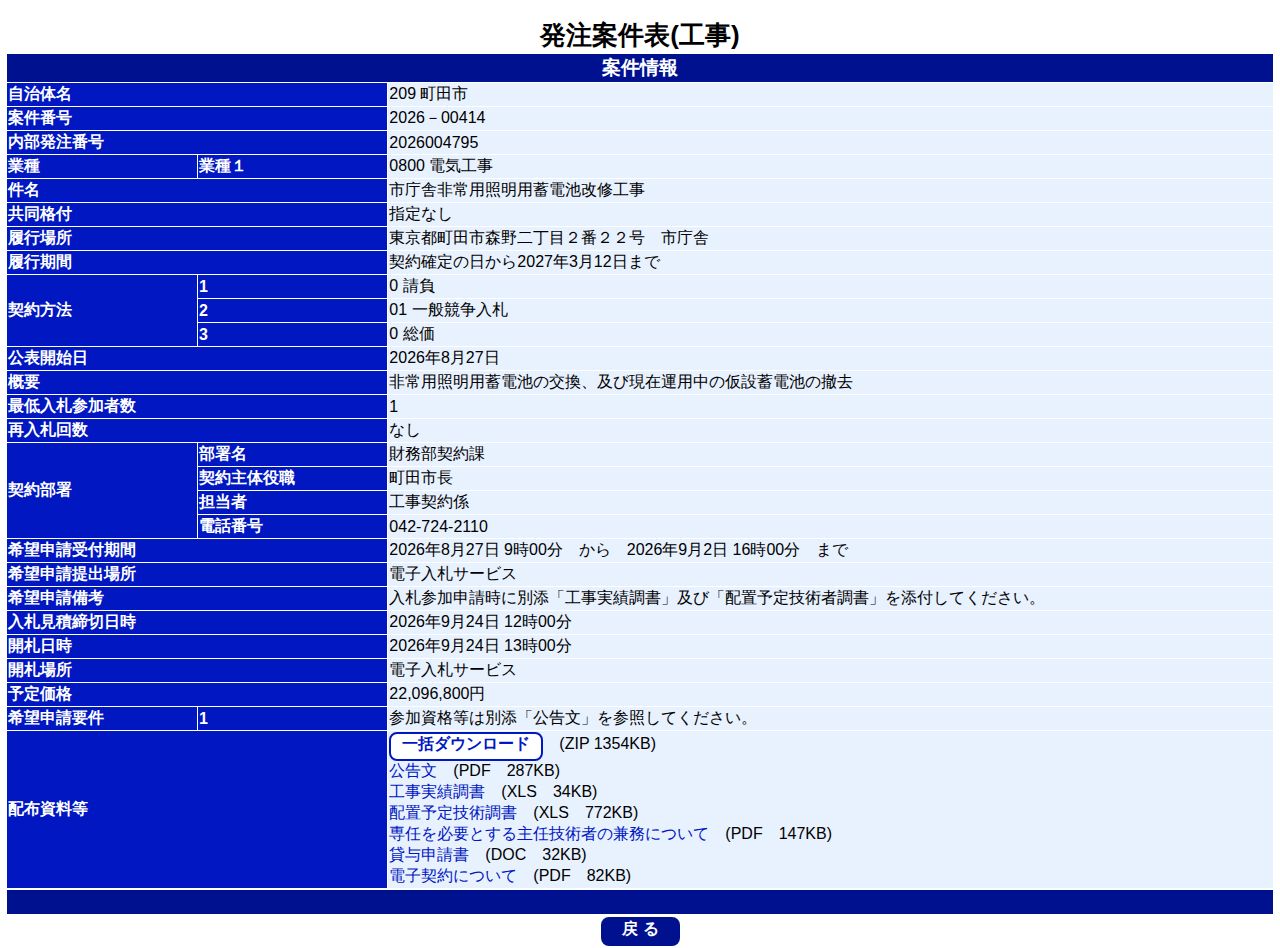Click the 希望申請提出場所 value 電子入札サービス

tap(453, 574)
